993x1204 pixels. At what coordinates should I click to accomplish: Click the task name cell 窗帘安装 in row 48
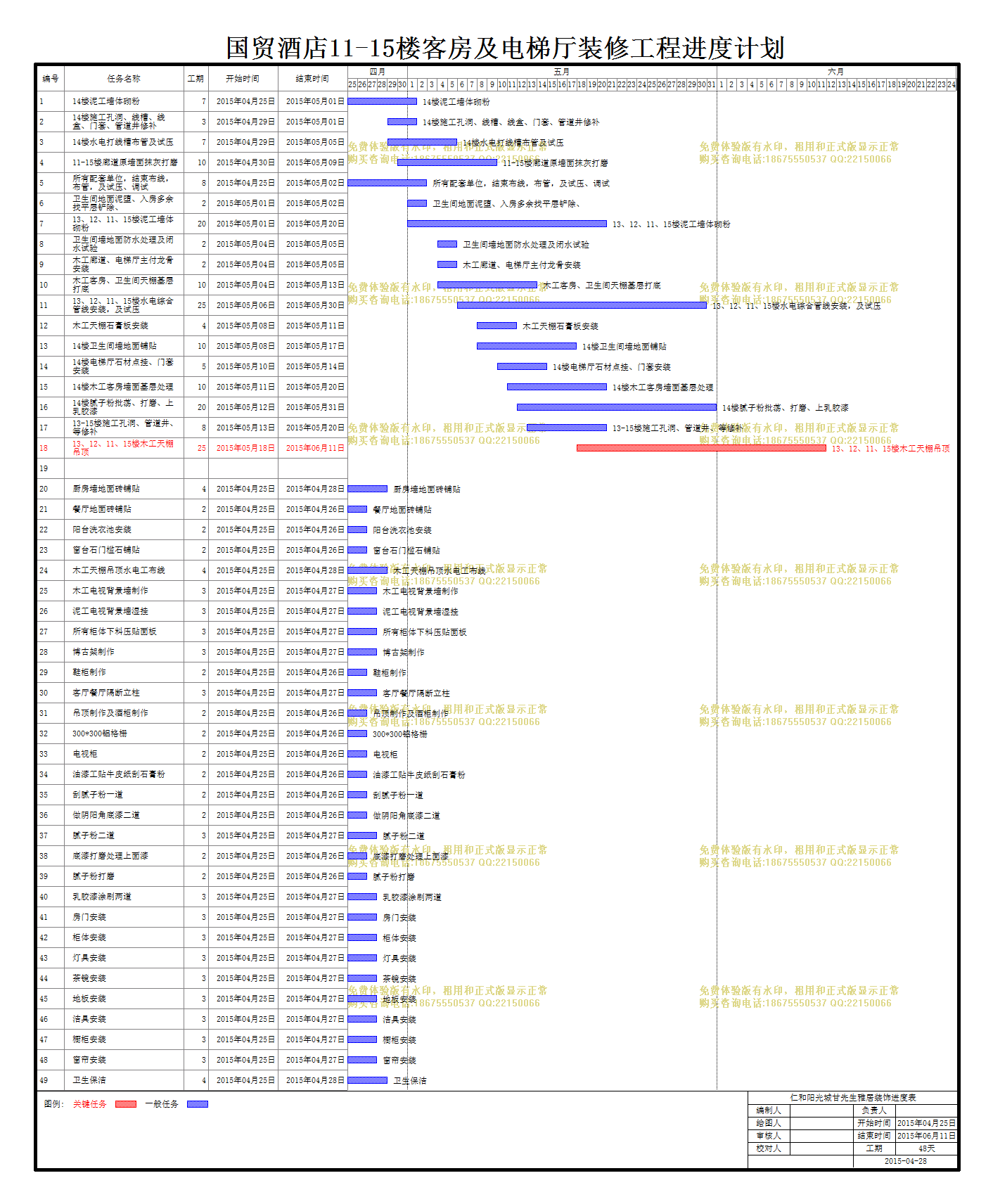point(124,1060)
